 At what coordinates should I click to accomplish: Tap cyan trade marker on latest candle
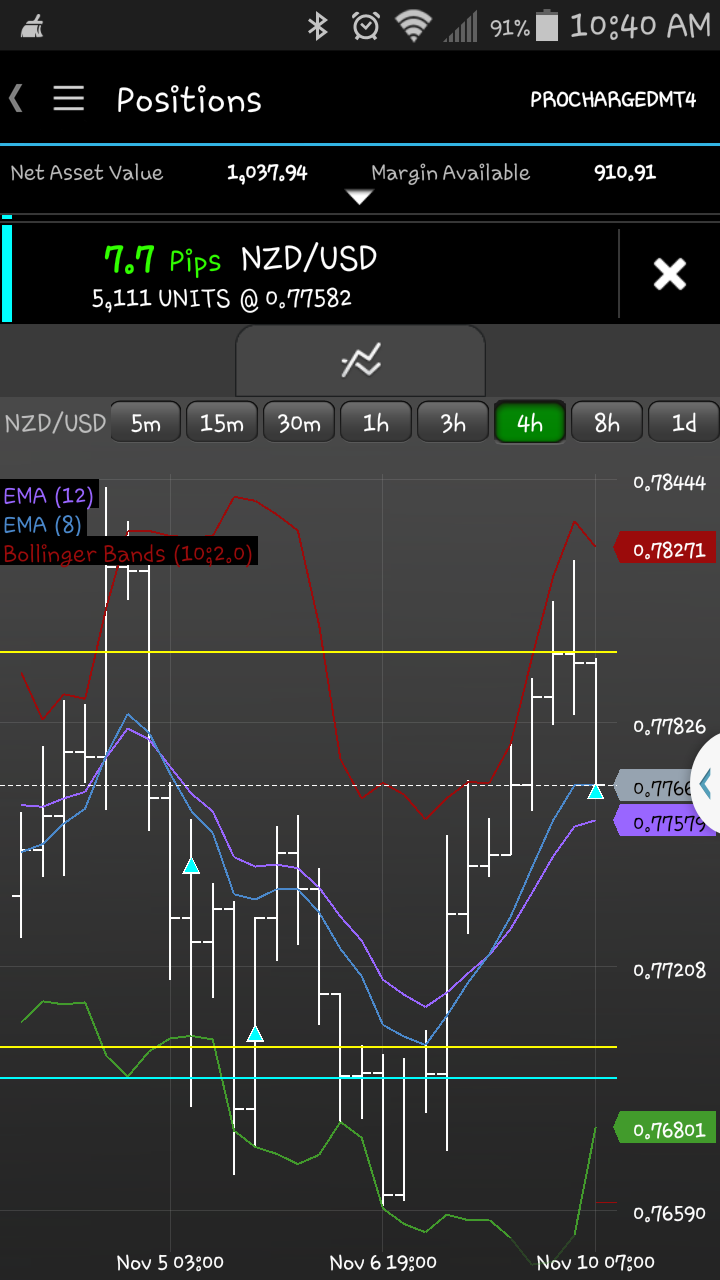point(595,791)
